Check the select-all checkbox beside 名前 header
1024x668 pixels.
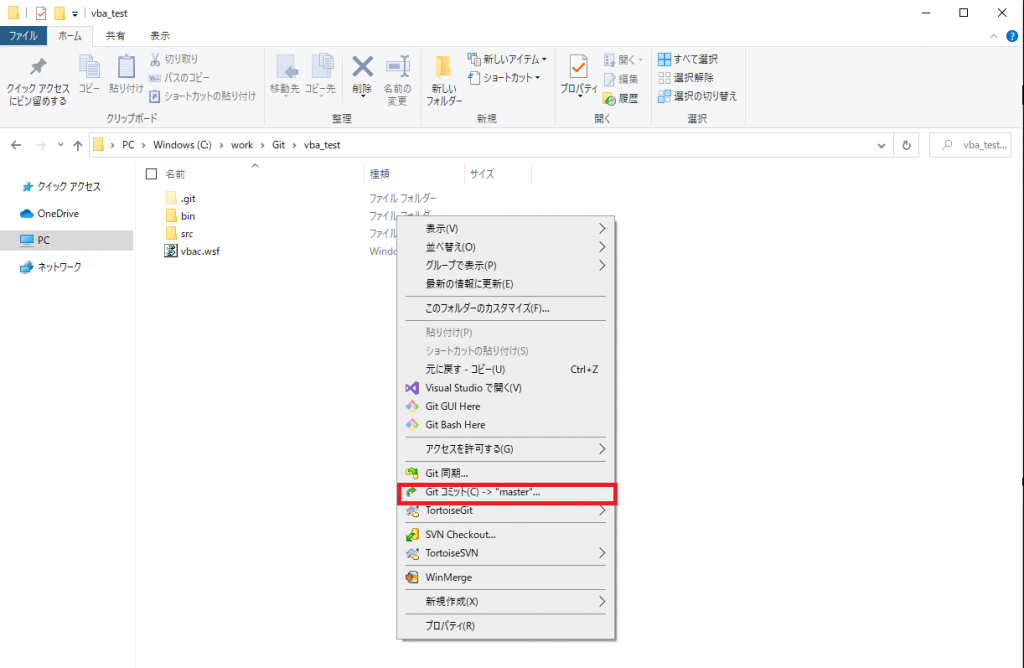point(149,172)
